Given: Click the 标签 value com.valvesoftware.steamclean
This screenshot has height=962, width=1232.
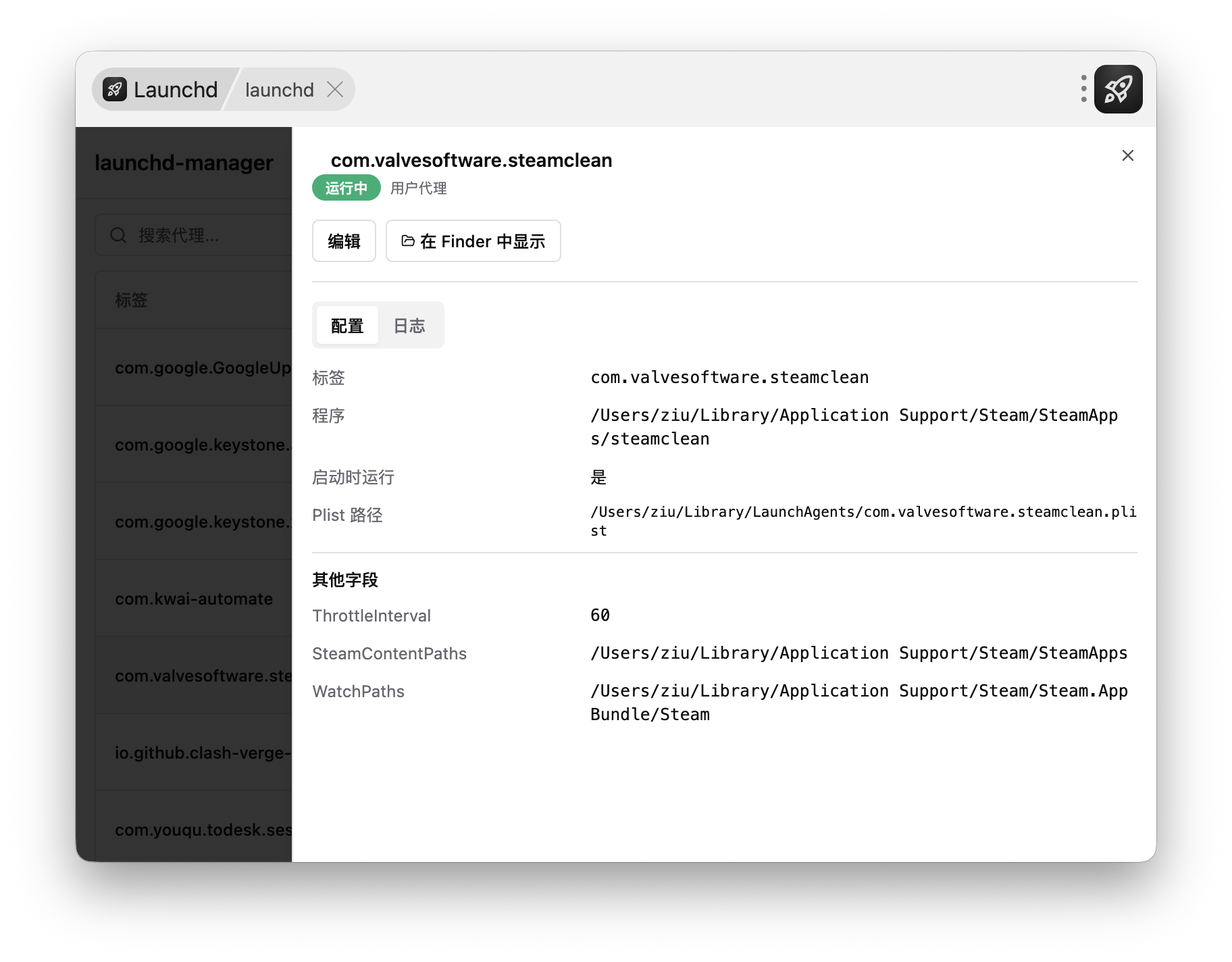Looking at the screenshot, I should 729,377.
